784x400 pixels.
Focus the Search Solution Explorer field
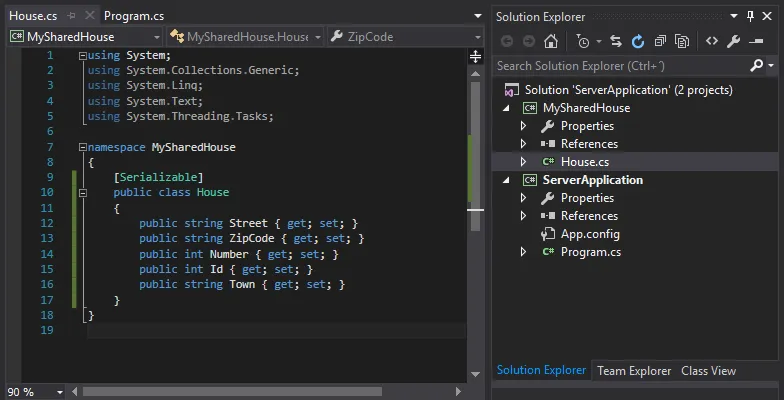click(622, 66)
